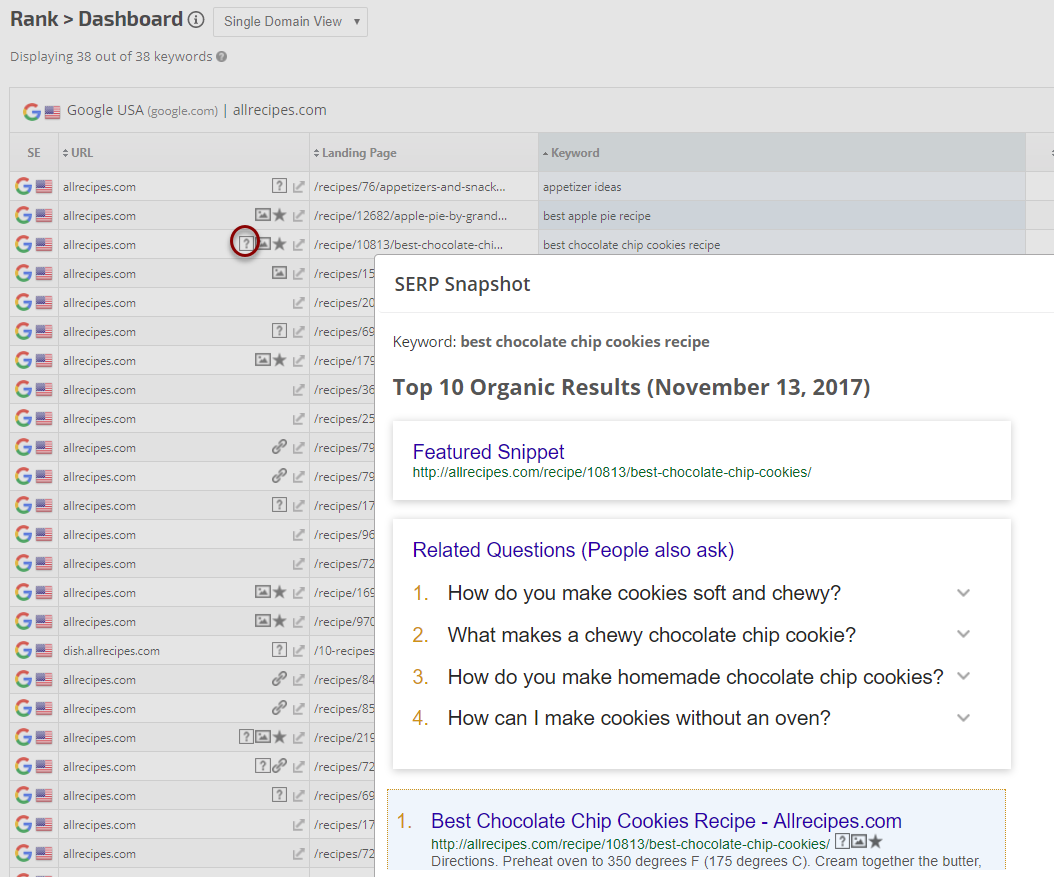Open external link icon in /recipes/25 row
The height and width of the screenshot is (877, 1054).
(298, 418)
